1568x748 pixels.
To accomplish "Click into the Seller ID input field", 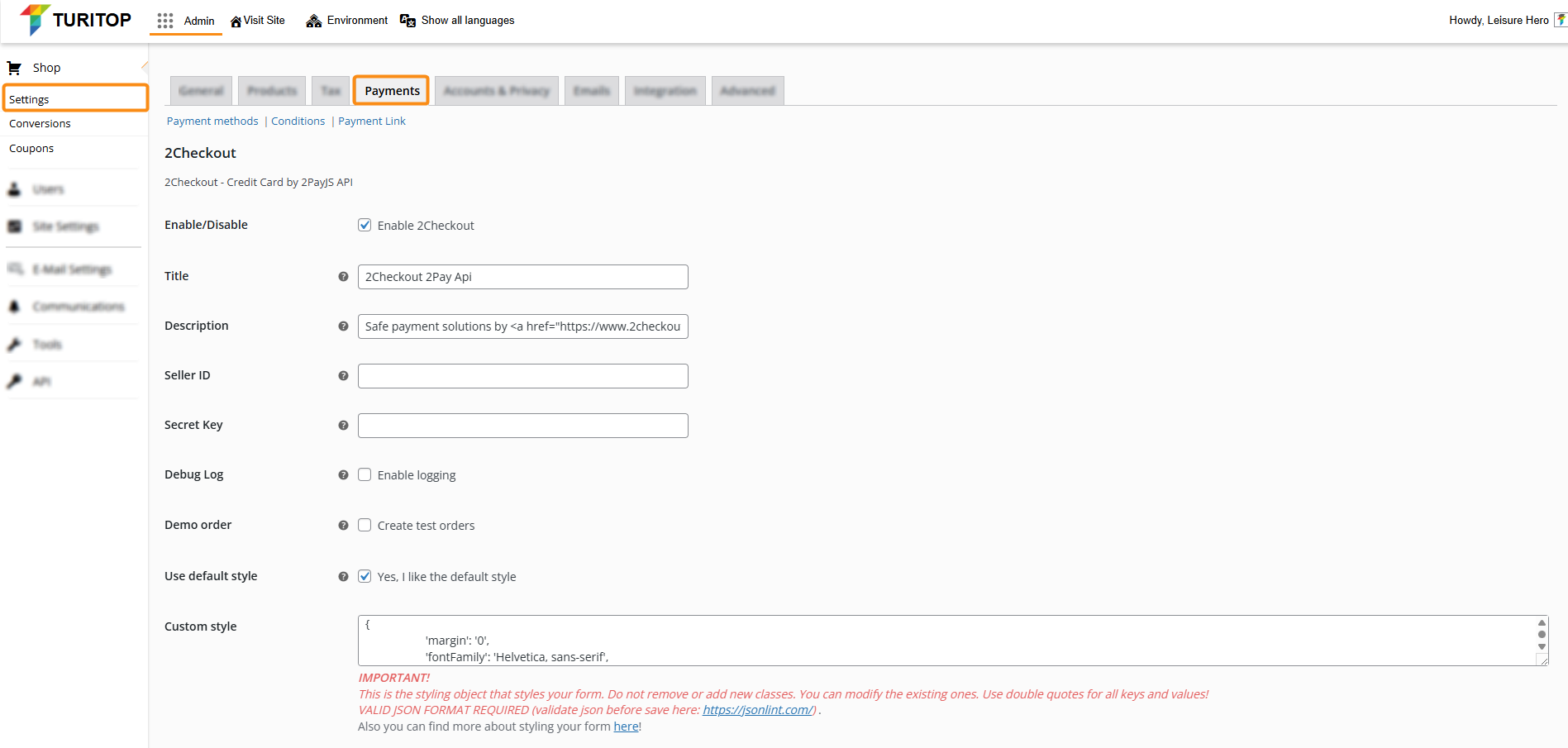I will 522,376.
